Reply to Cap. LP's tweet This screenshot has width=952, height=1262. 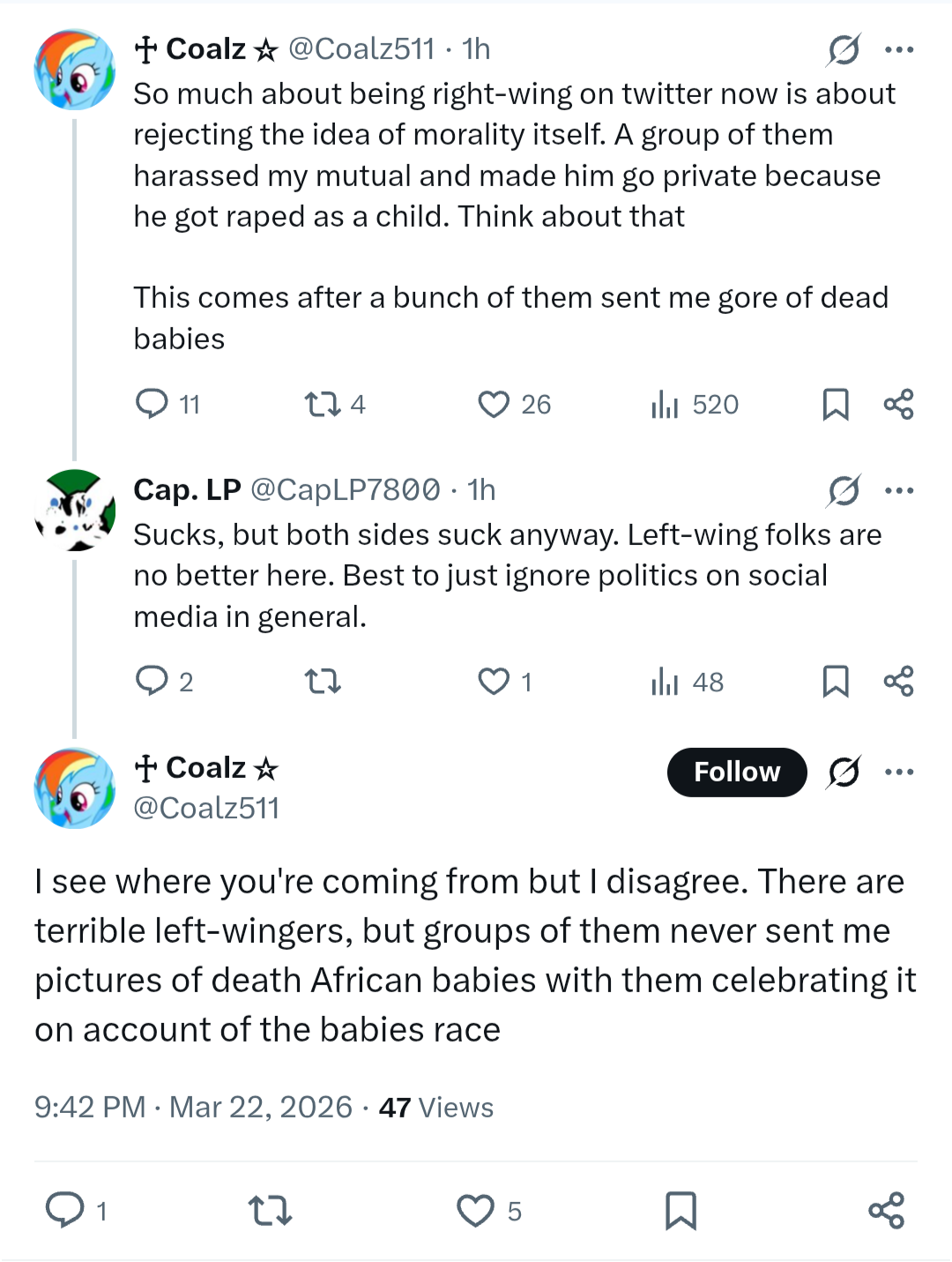tap(152, 681)
